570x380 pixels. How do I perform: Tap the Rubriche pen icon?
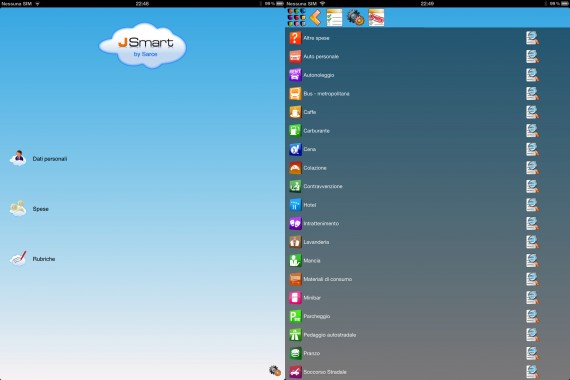tap(18, 259)
